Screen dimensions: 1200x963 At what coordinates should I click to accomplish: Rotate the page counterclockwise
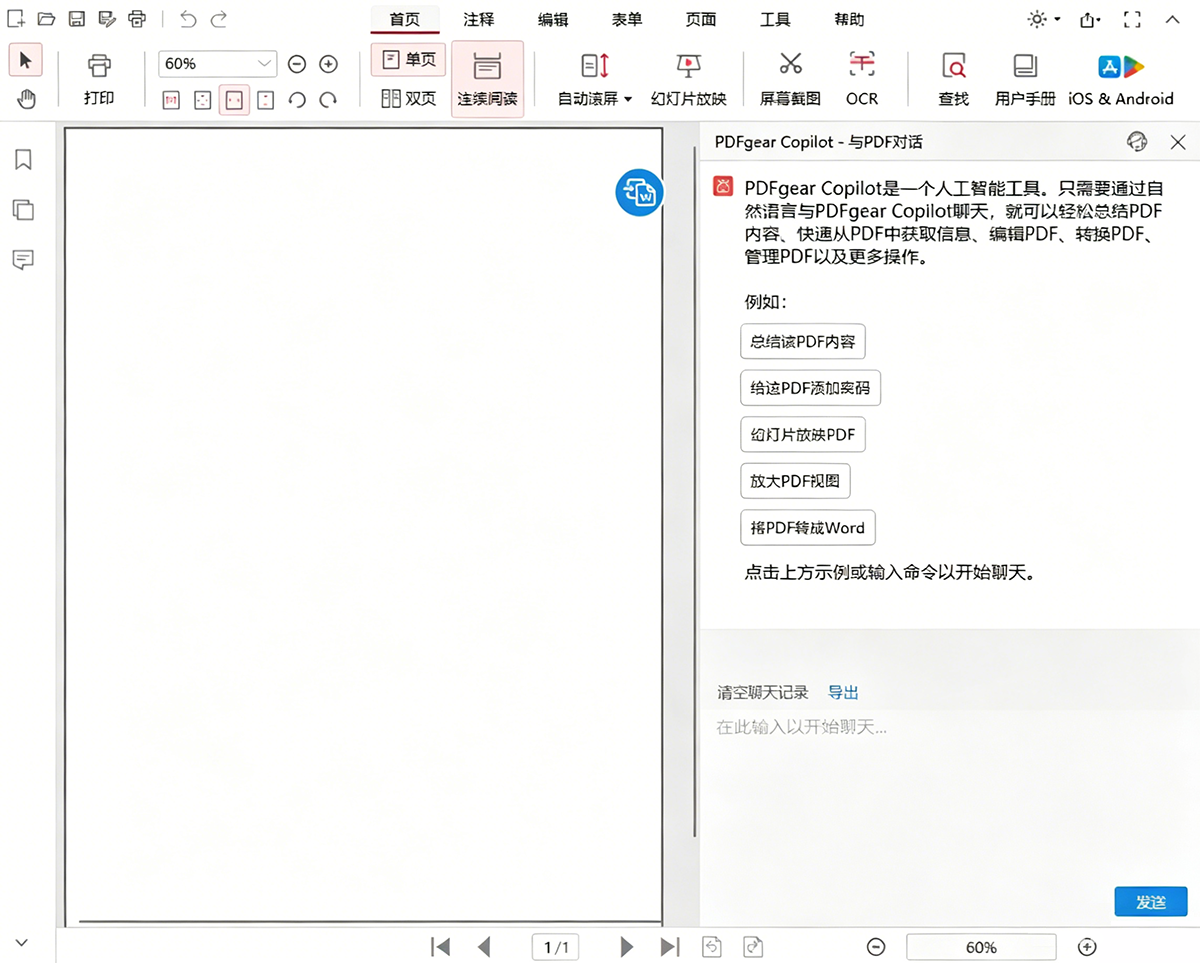tap(296, 100)
